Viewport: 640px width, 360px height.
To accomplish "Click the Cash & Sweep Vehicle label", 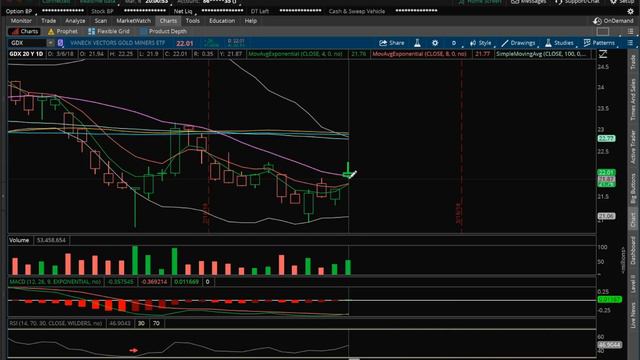I will click(x=357, y=11).
